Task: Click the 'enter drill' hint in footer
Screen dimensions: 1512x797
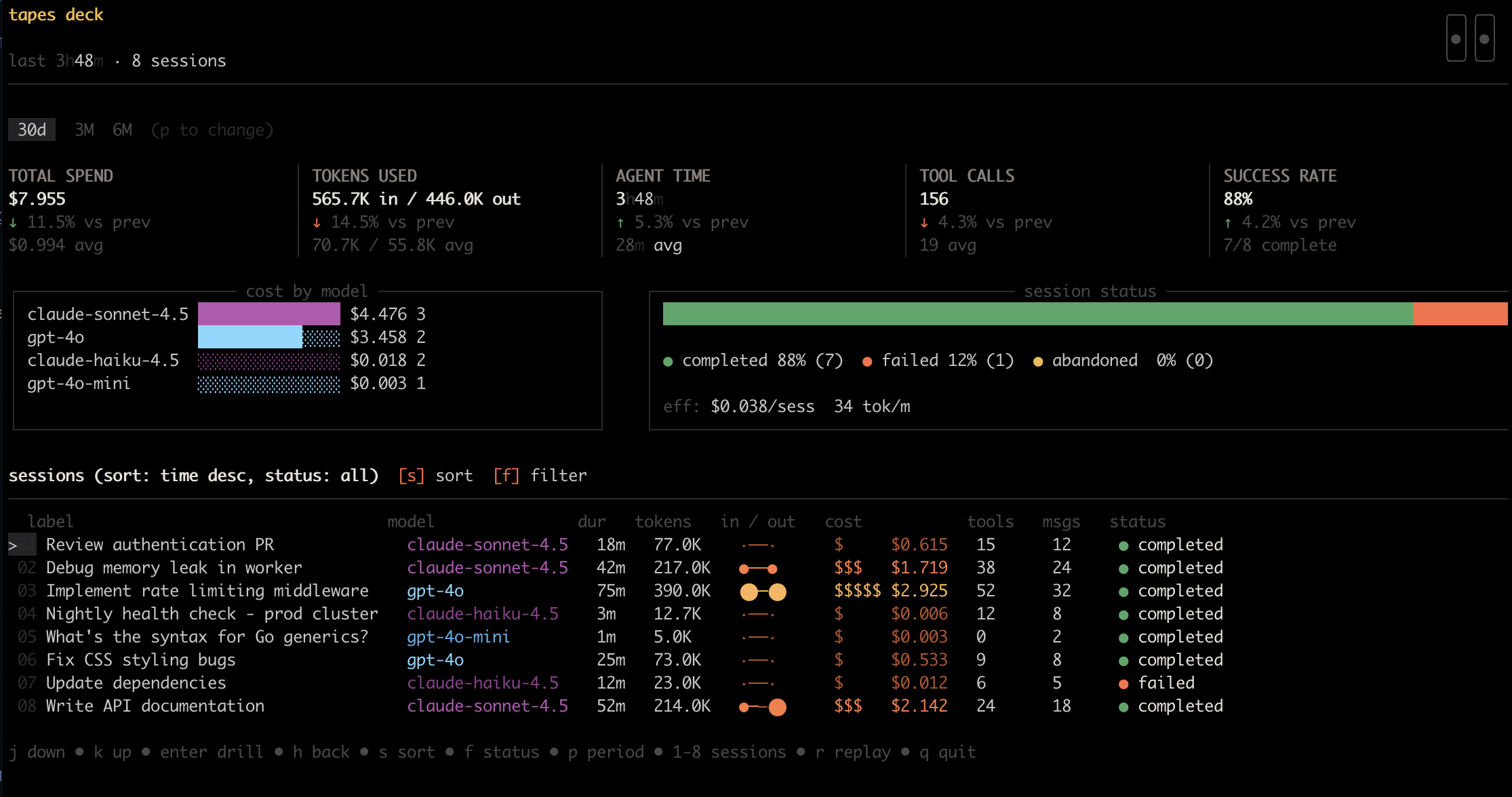Action: click(x=212, y=752)
